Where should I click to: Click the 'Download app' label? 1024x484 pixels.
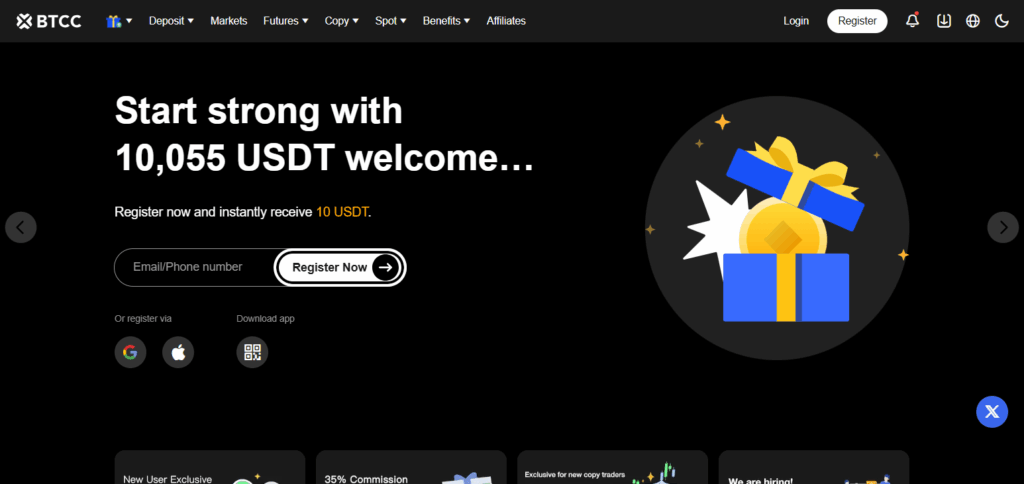pyautogui.click(x=265, y=319)
